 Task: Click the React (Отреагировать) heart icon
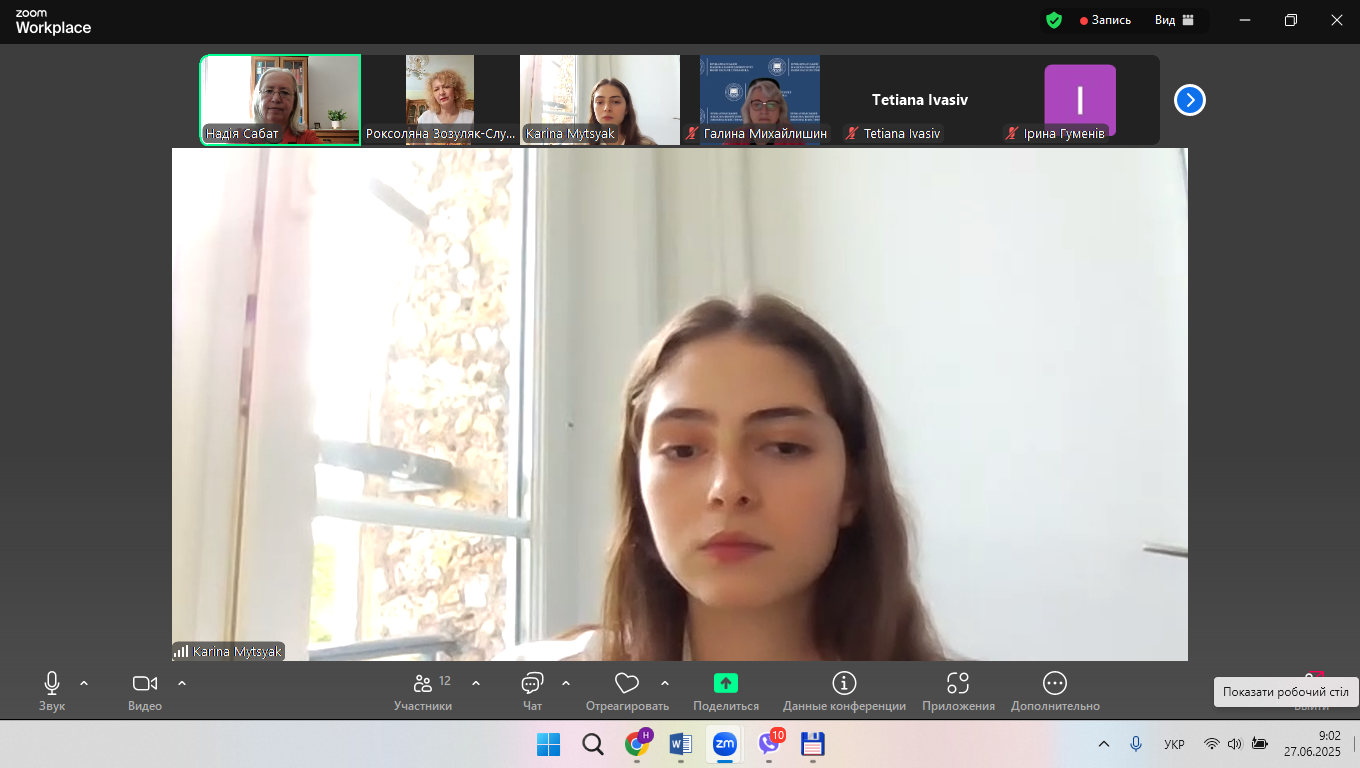click(x=627, y=690)
